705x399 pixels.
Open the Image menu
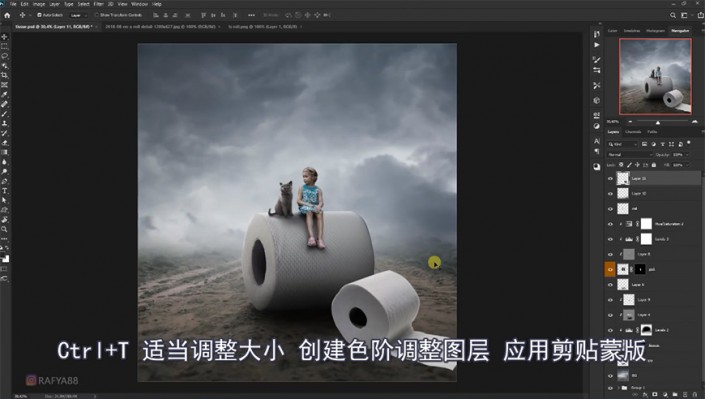pyautogui.click(x=39, y=4)
